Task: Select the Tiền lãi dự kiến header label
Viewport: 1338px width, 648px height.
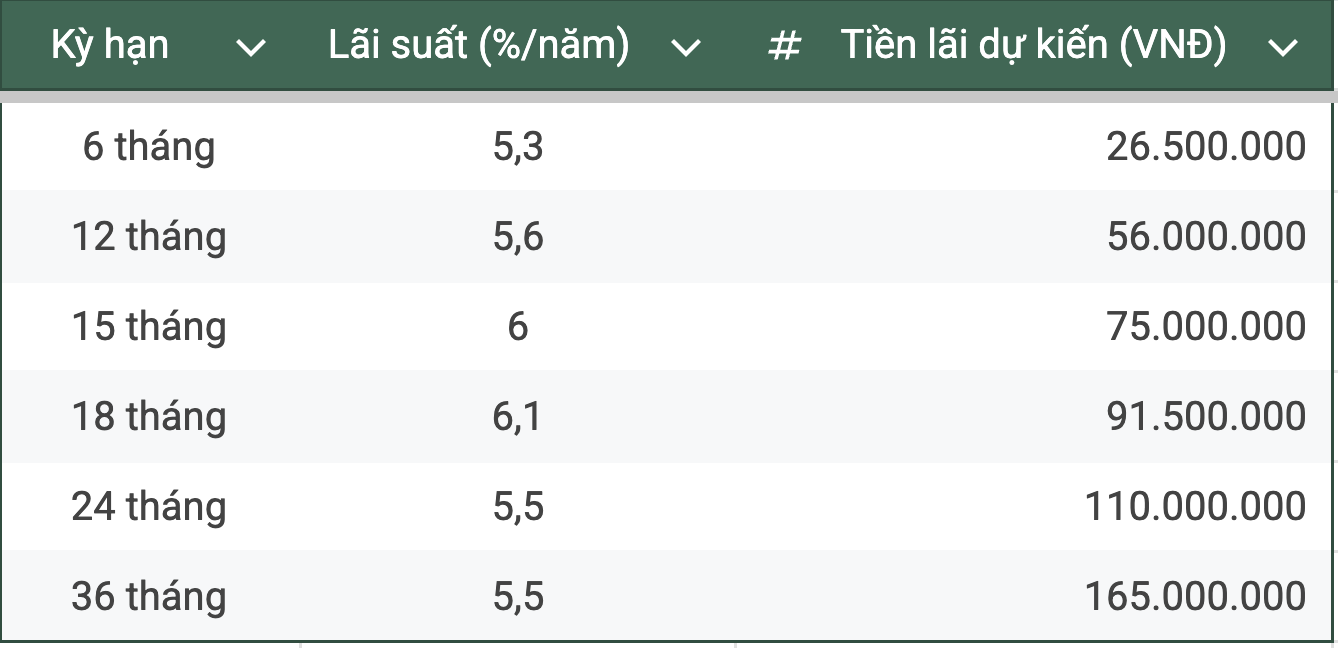Action: tap(1033, 45)
